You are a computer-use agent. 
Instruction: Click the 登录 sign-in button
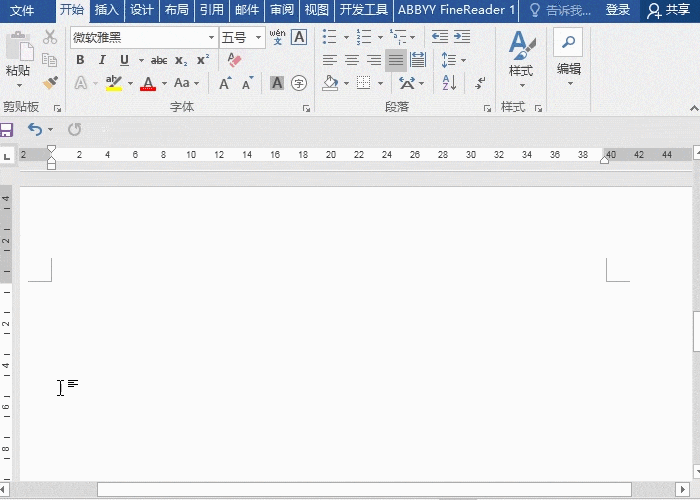tap(618, 10)
